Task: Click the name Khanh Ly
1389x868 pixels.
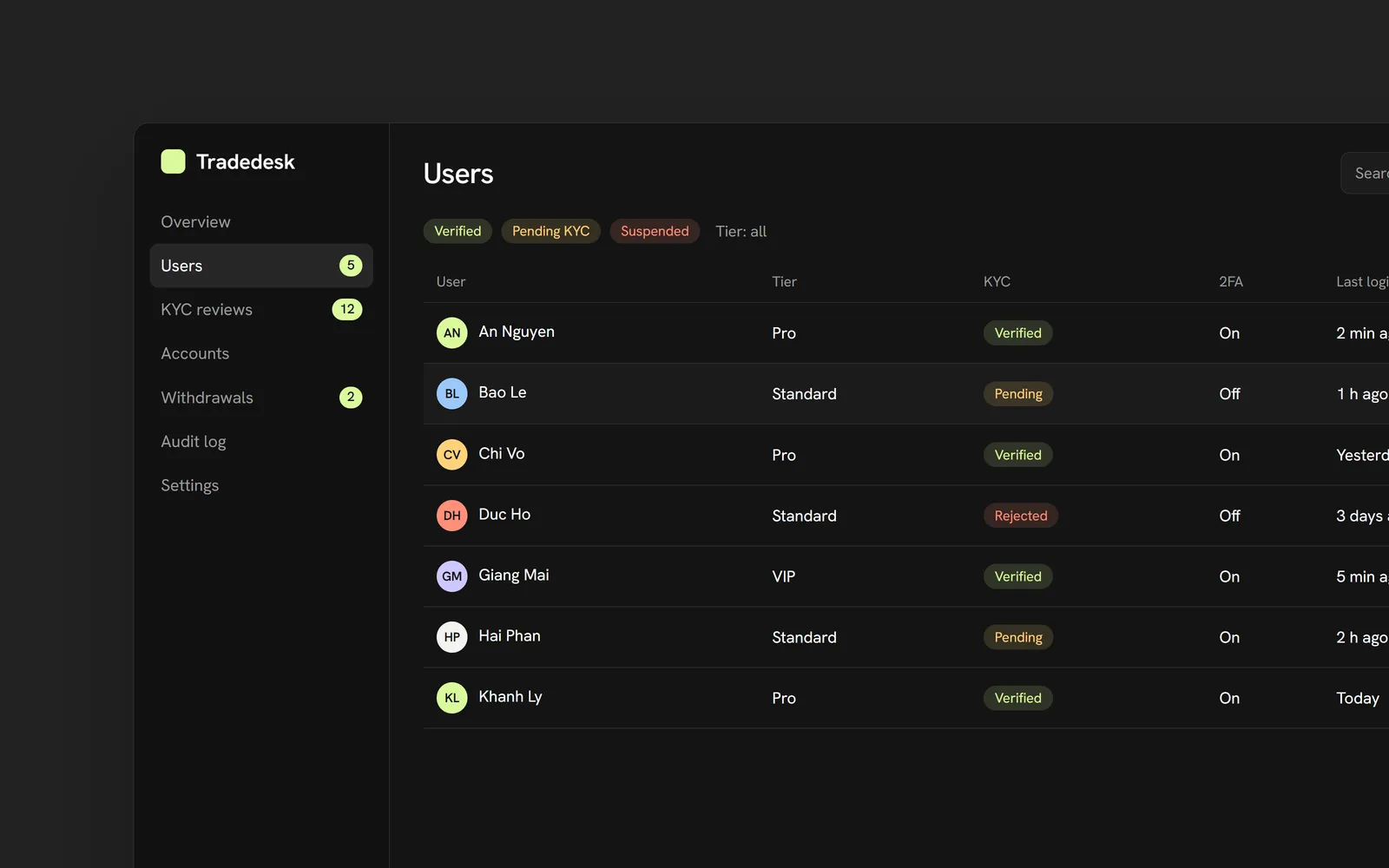Action: (510, 696)
